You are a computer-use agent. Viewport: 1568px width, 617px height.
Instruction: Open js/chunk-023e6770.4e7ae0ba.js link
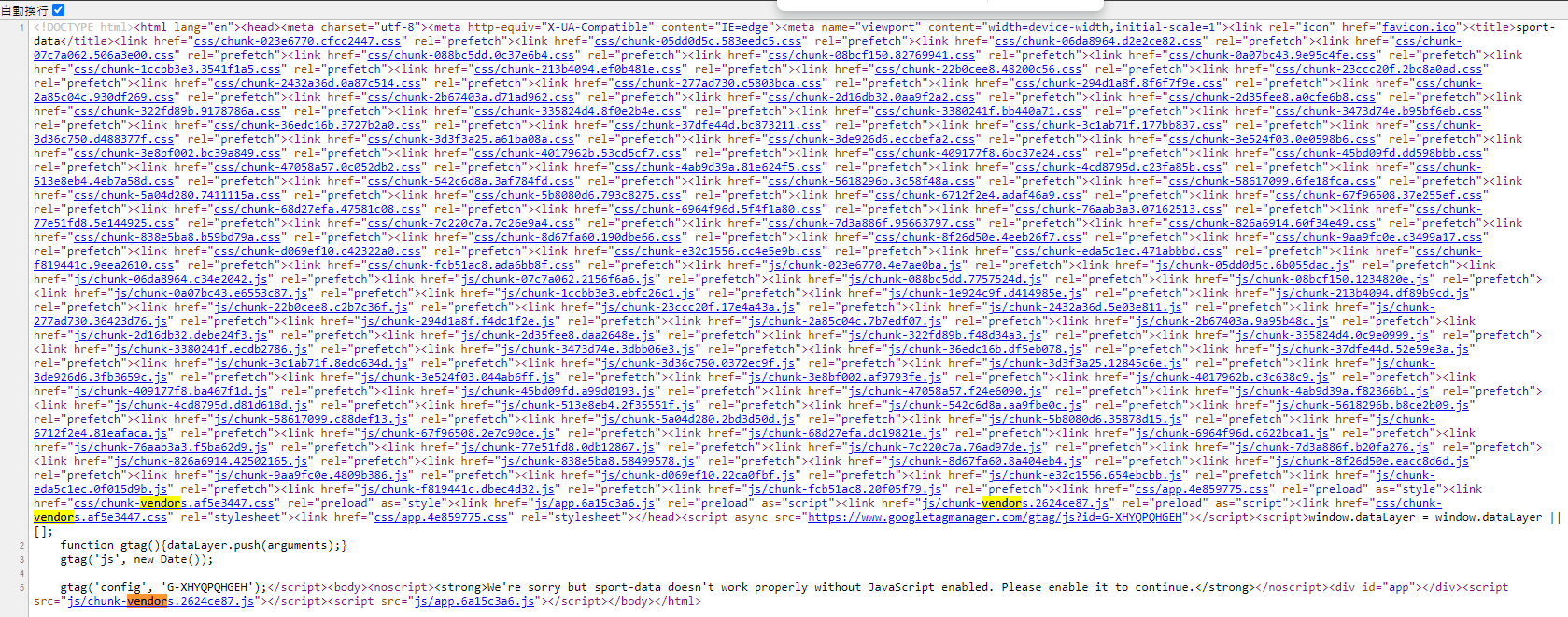(865, 265)
